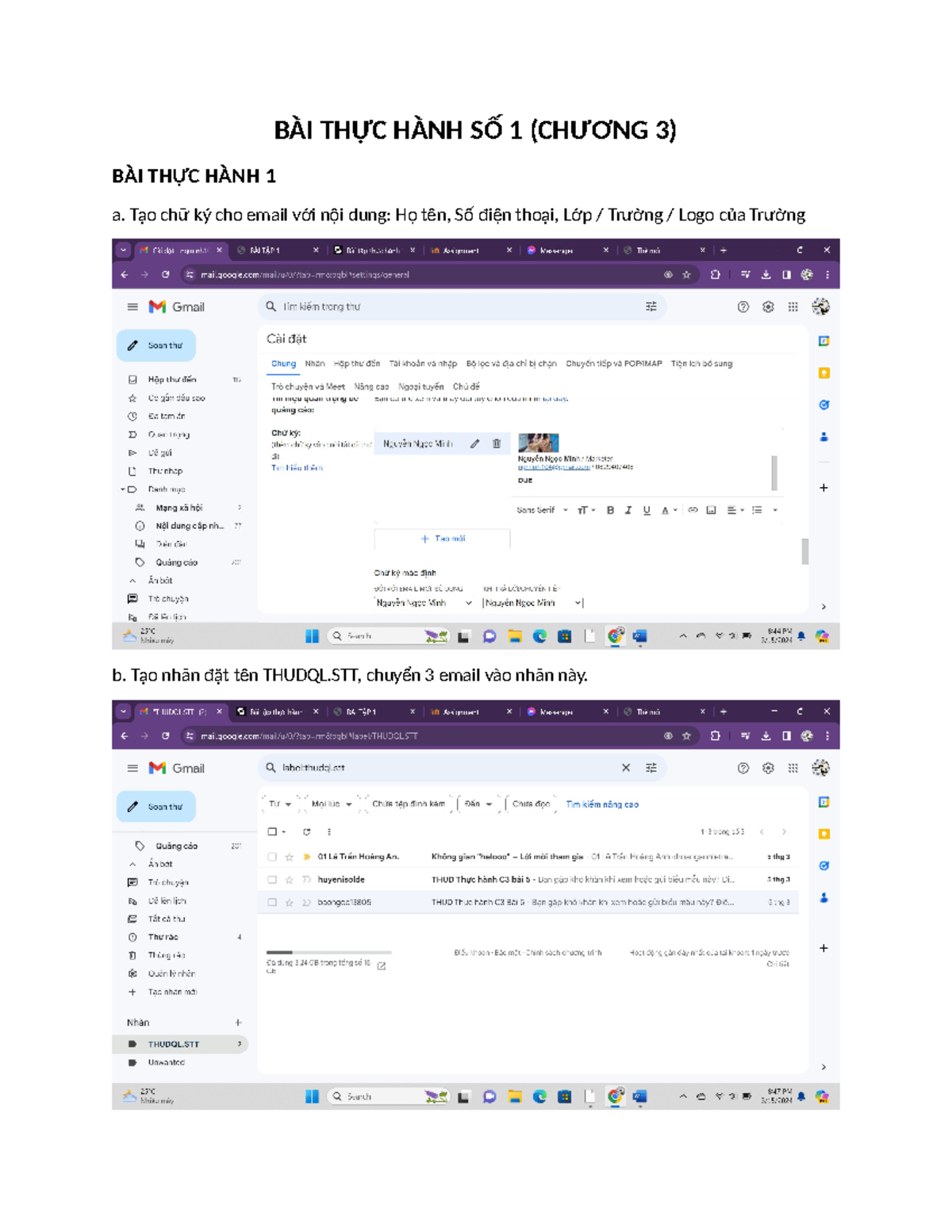Open 'Tài khoản và nhập' settings tab
The height and width of the screenshot is (1232, 952).
(x=423, y=364)
